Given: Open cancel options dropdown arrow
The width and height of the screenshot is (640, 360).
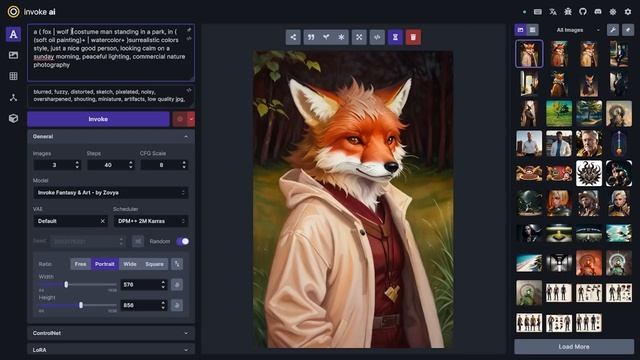Looking at the screenshot, I should 191,119.
